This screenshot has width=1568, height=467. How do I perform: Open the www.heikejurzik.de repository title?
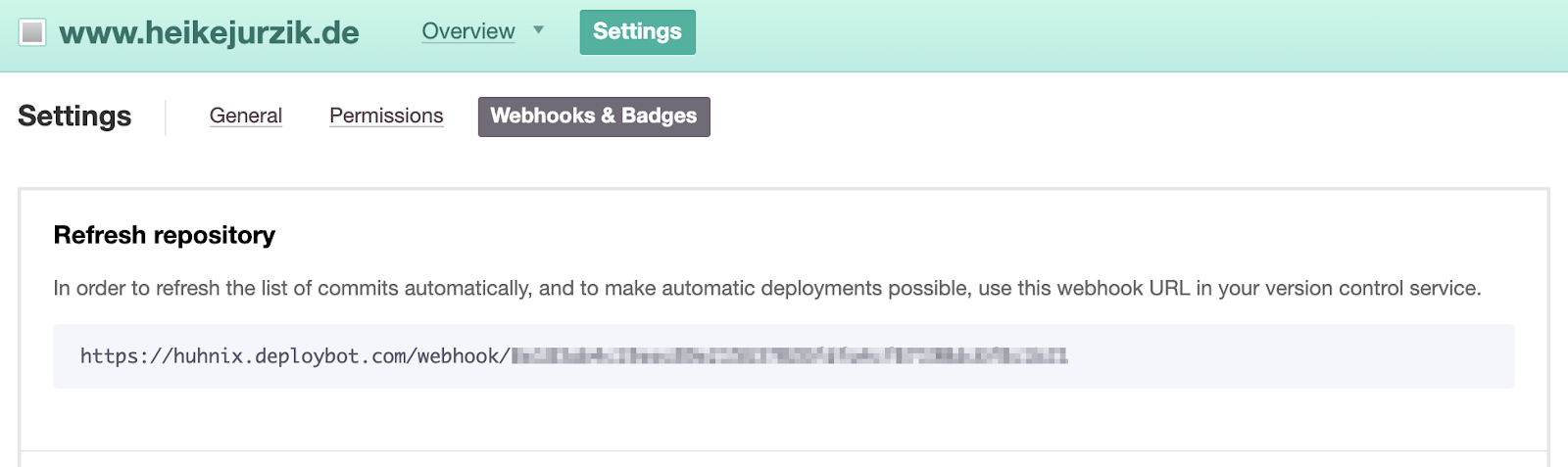209,32
